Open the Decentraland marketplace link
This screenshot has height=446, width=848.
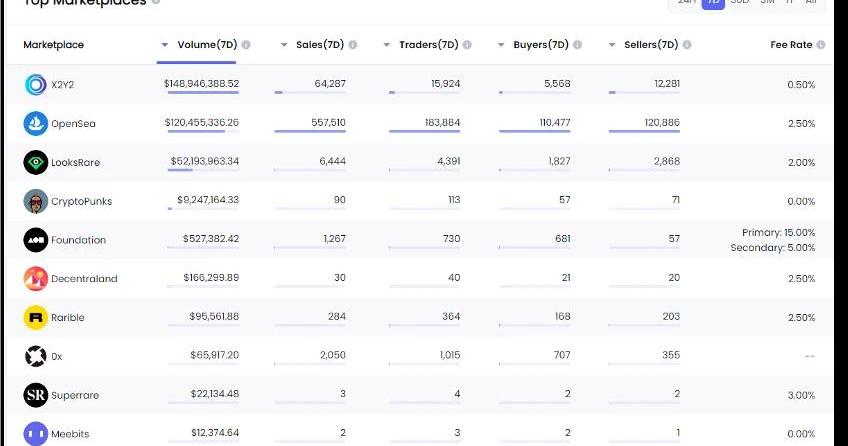click(84, 278)
